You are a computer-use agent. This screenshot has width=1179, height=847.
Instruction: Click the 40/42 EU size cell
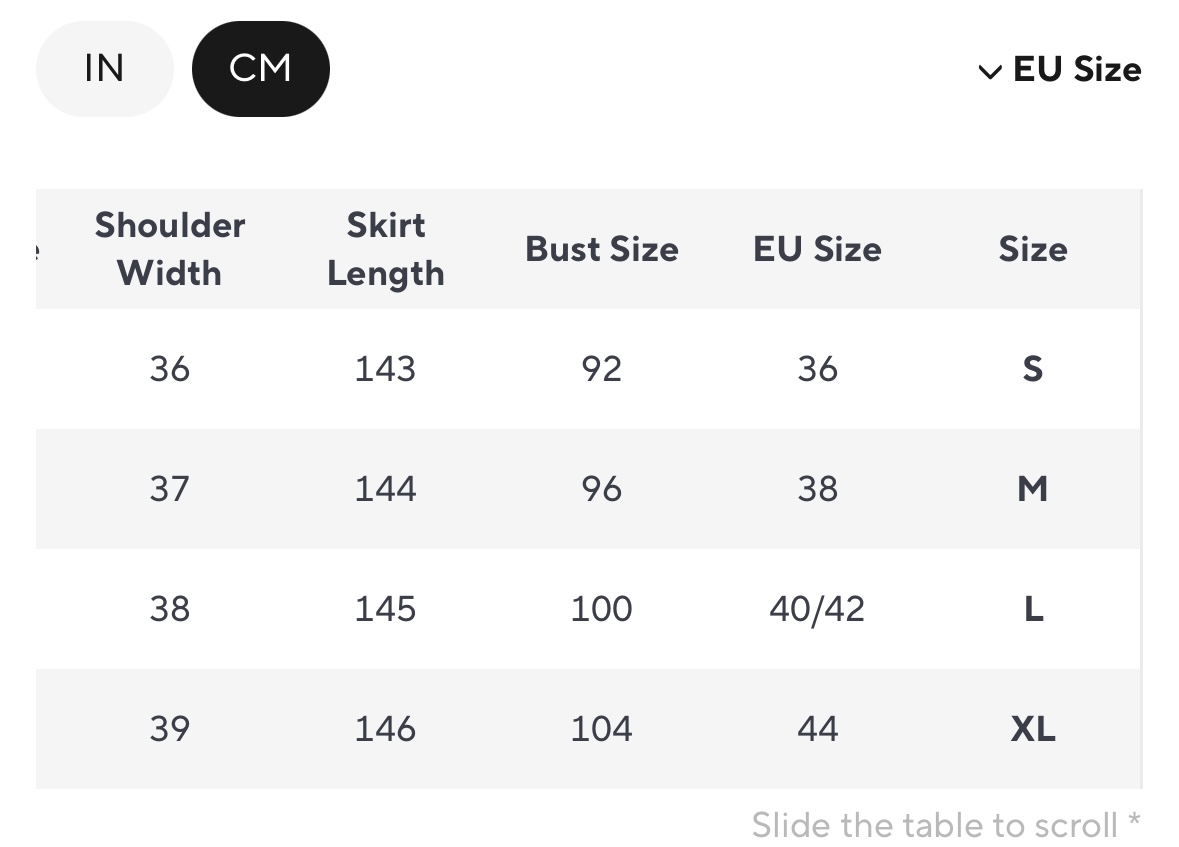click(817, 609)
